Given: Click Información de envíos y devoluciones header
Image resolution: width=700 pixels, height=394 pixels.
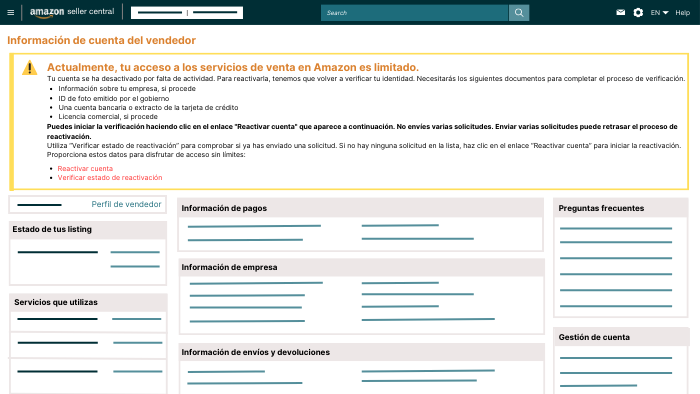Looking at the screenshot, I should [x=362, y=352].
